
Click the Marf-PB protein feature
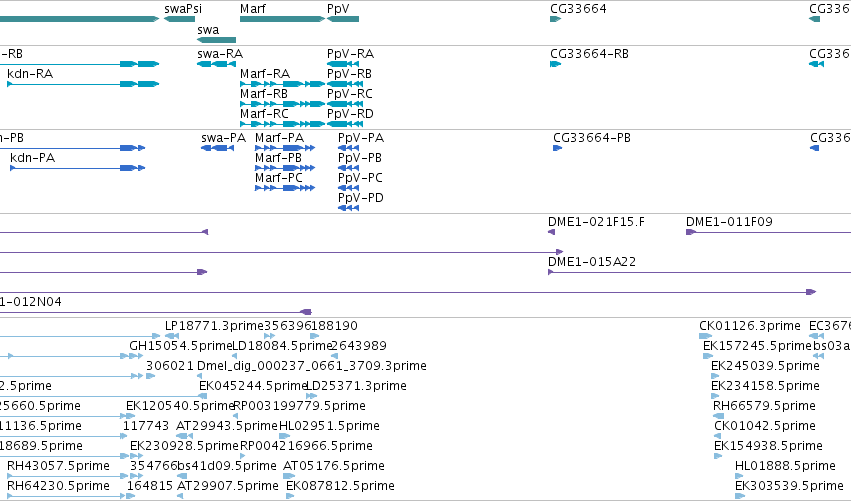[x=285, y=168]
